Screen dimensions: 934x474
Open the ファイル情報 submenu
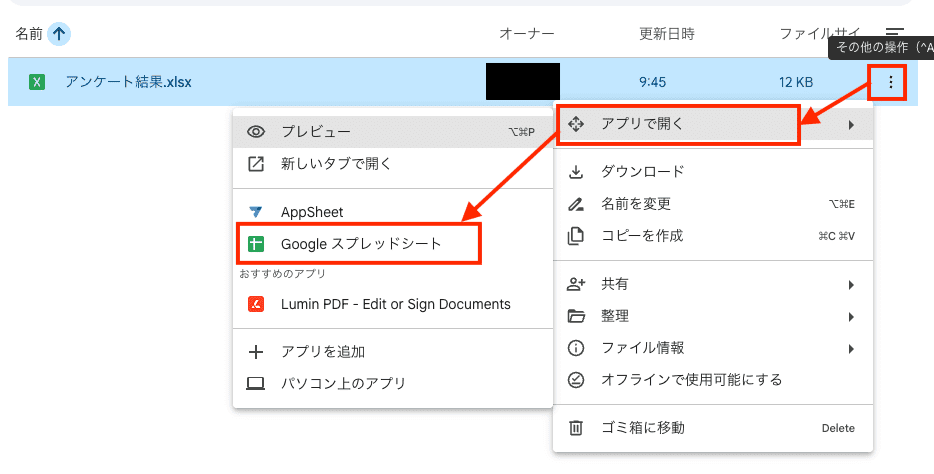point(713,348)
